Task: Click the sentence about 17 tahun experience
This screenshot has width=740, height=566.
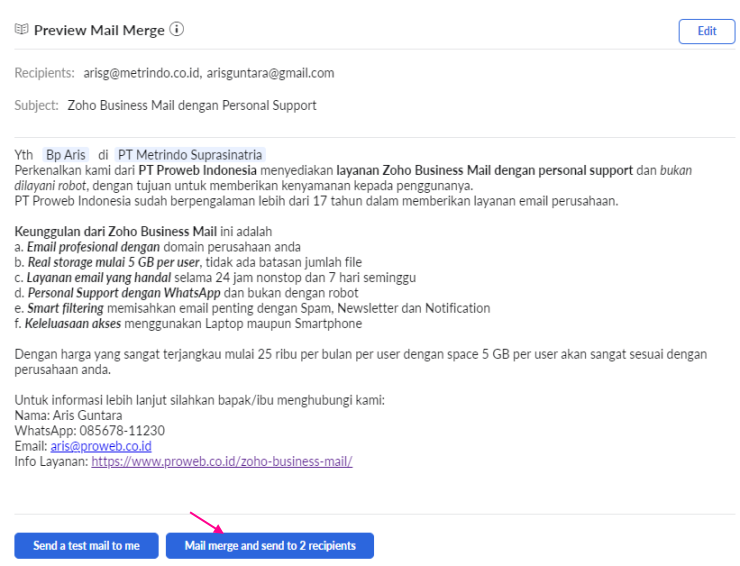Action: [x=316, y=201]
